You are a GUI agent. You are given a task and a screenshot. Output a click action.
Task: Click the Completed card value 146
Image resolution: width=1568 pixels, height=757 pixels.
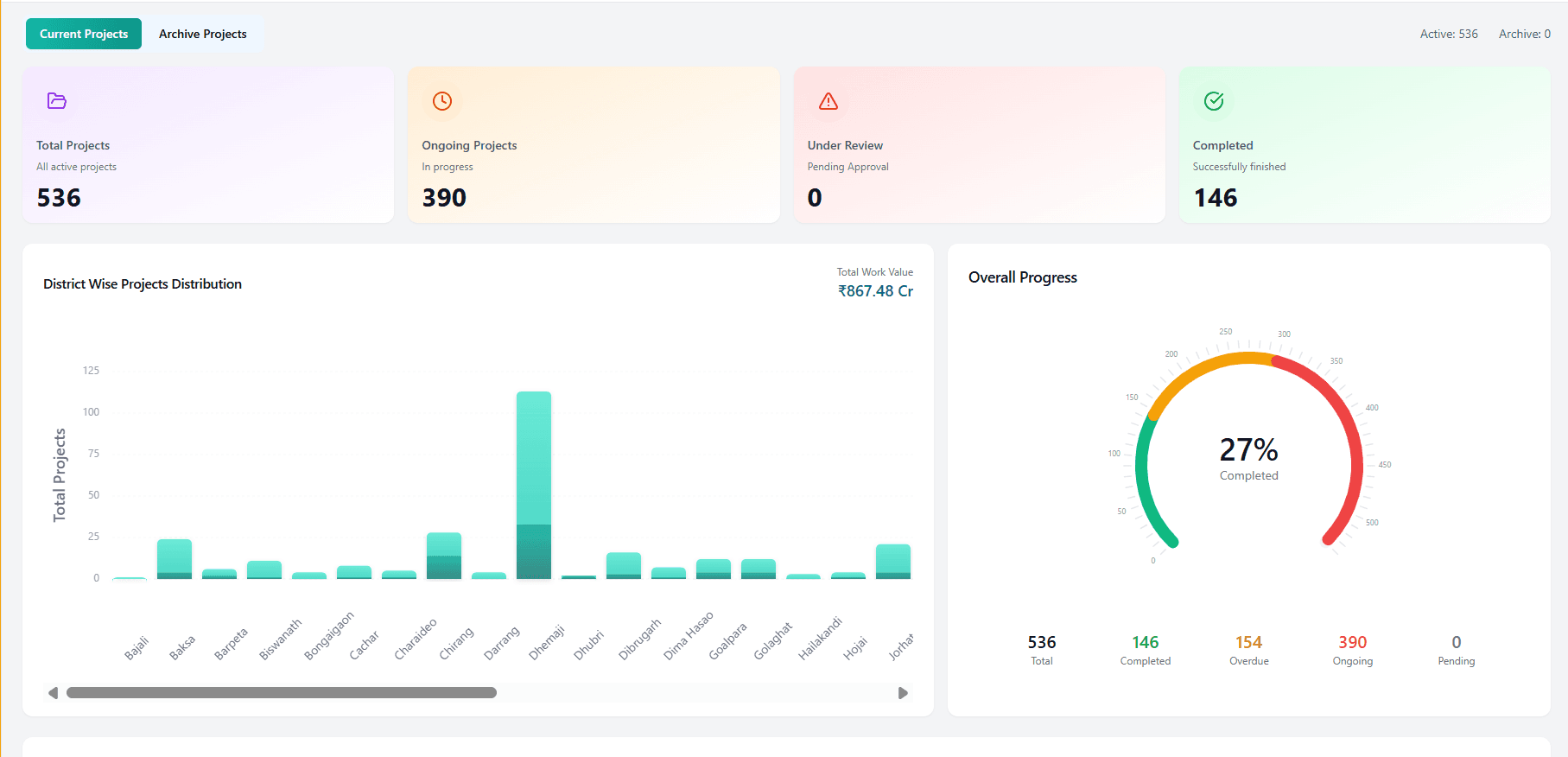pos(1216,198)
